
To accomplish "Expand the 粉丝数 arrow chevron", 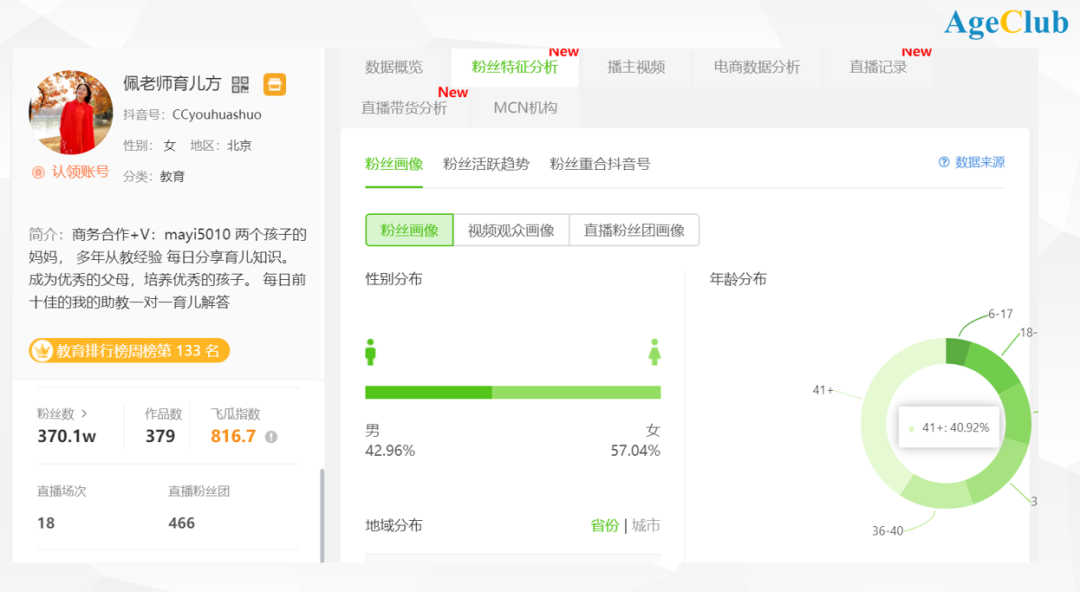I will pyautogui.click(x=84, y=413).
